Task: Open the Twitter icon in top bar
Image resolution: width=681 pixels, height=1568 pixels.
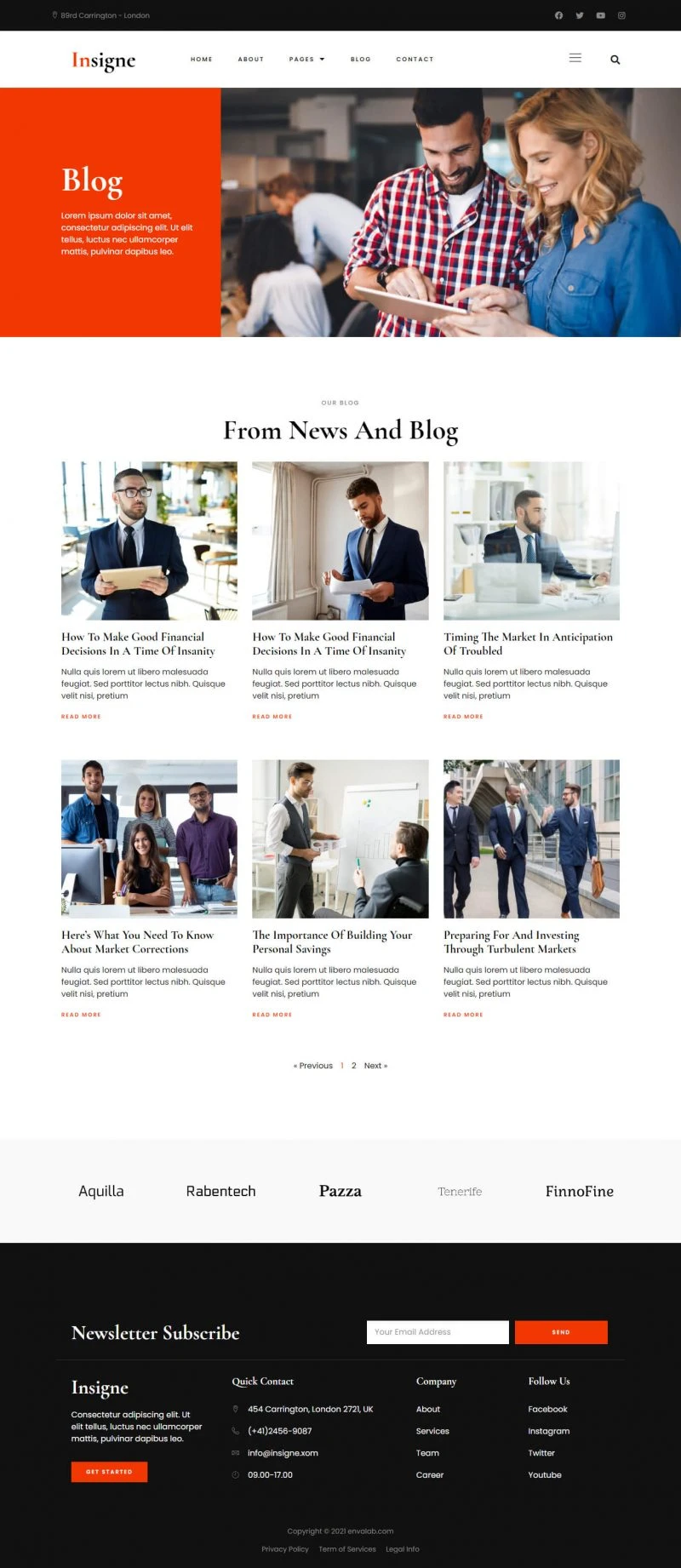Action: point(580,15)
